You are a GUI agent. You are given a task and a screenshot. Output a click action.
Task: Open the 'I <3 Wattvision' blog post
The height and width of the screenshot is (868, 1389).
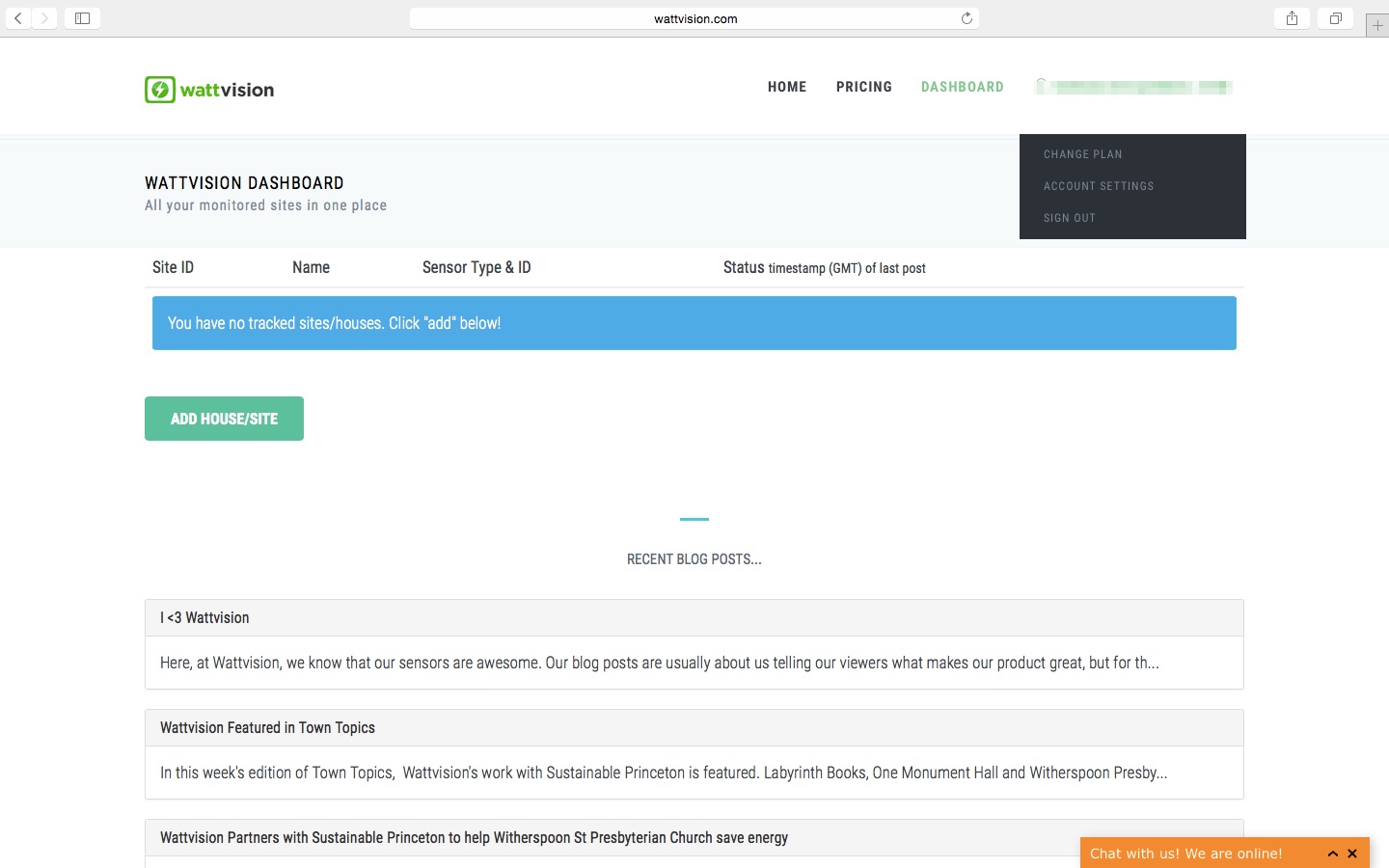[204, 618]
